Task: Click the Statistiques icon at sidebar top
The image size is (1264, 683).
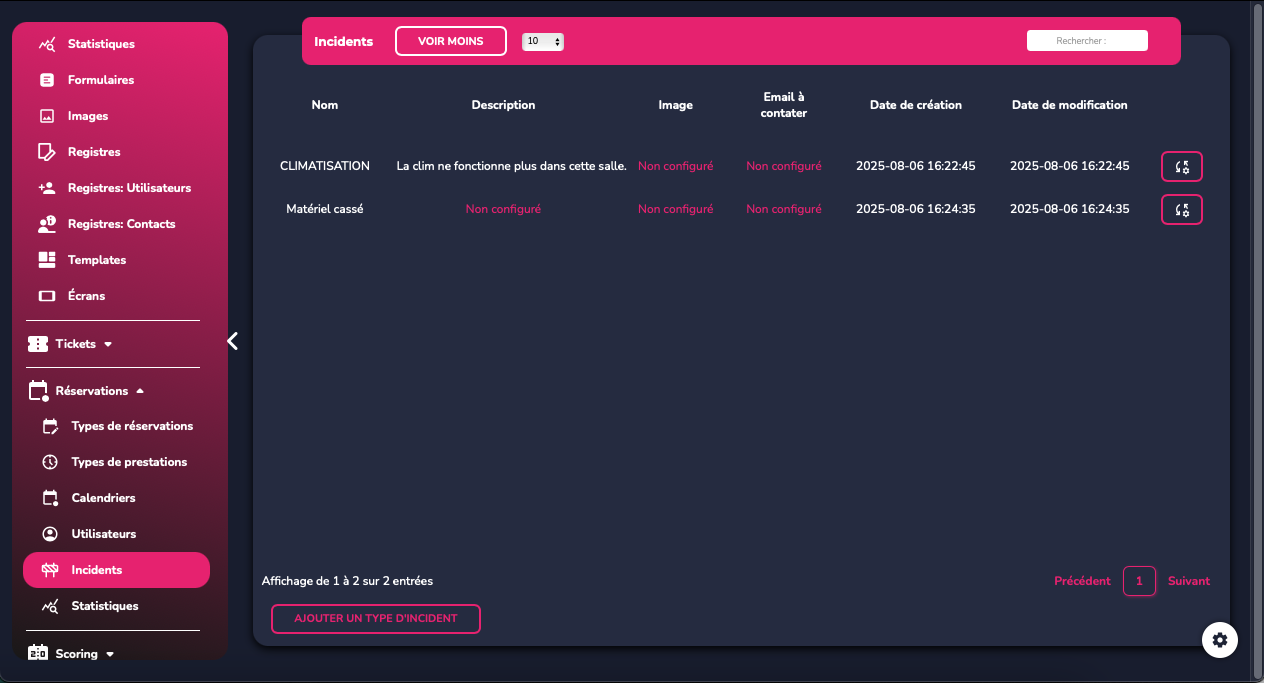Action: 46,44
